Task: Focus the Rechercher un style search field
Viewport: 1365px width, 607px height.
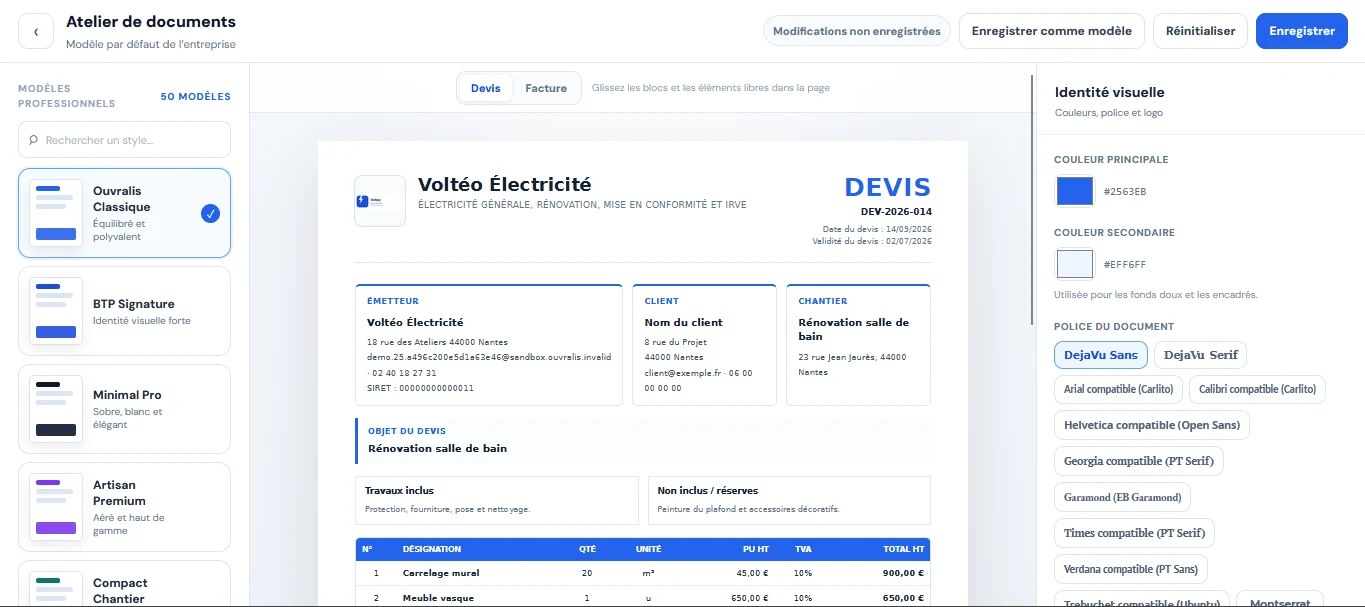Action: [124, 140]
